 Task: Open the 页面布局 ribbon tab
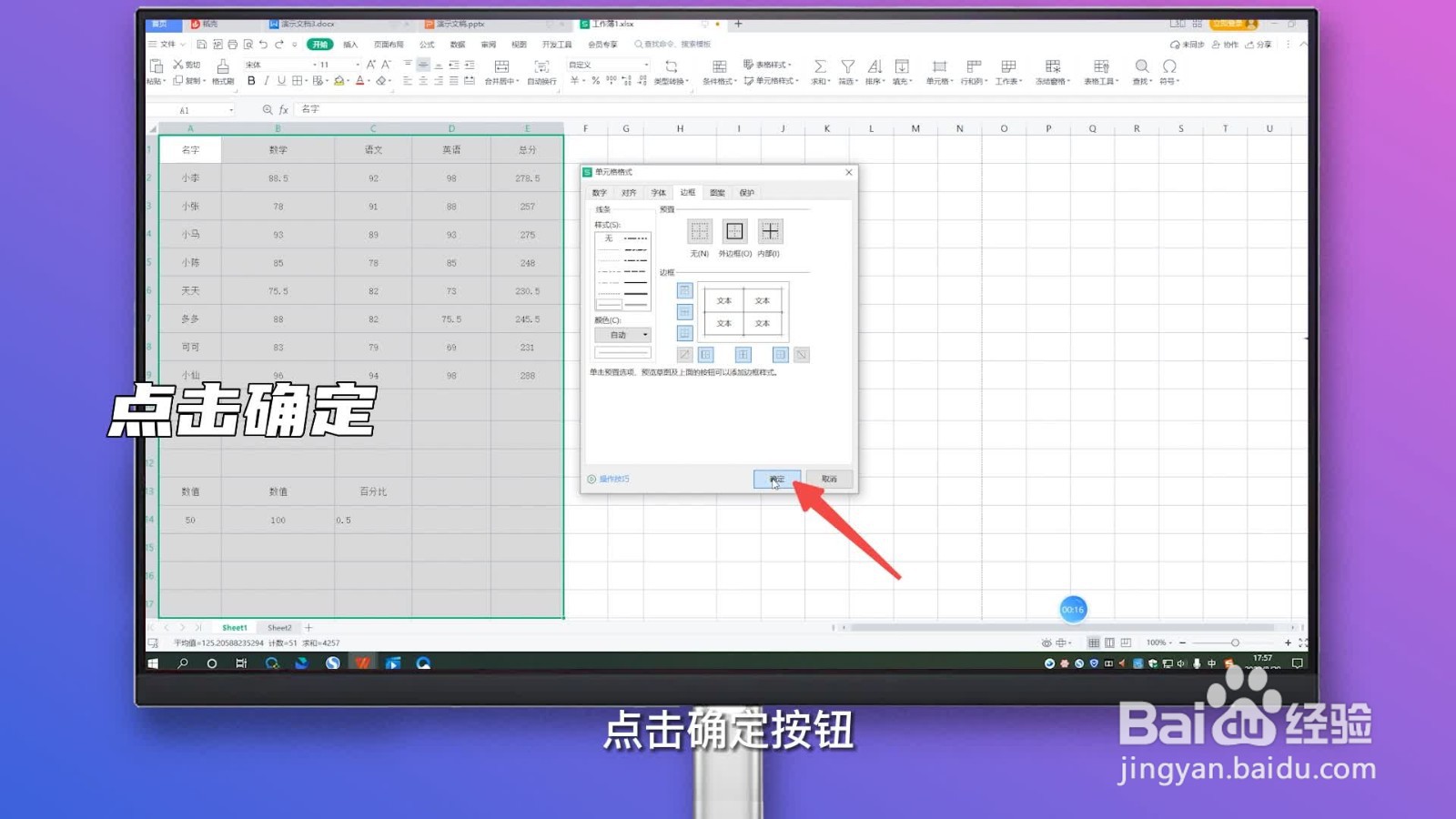pos(389,45)
